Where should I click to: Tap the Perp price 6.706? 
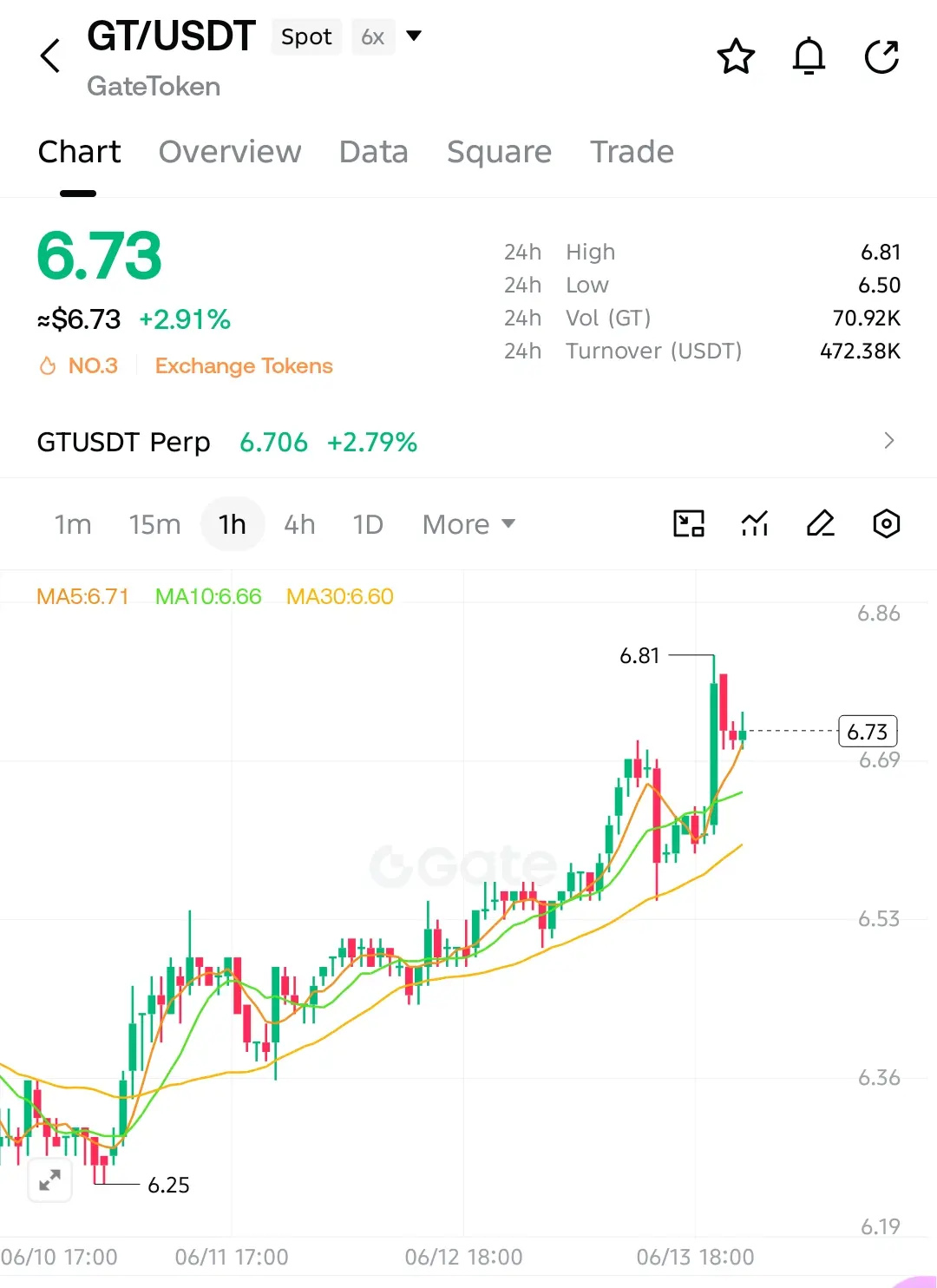click(273, 442)
